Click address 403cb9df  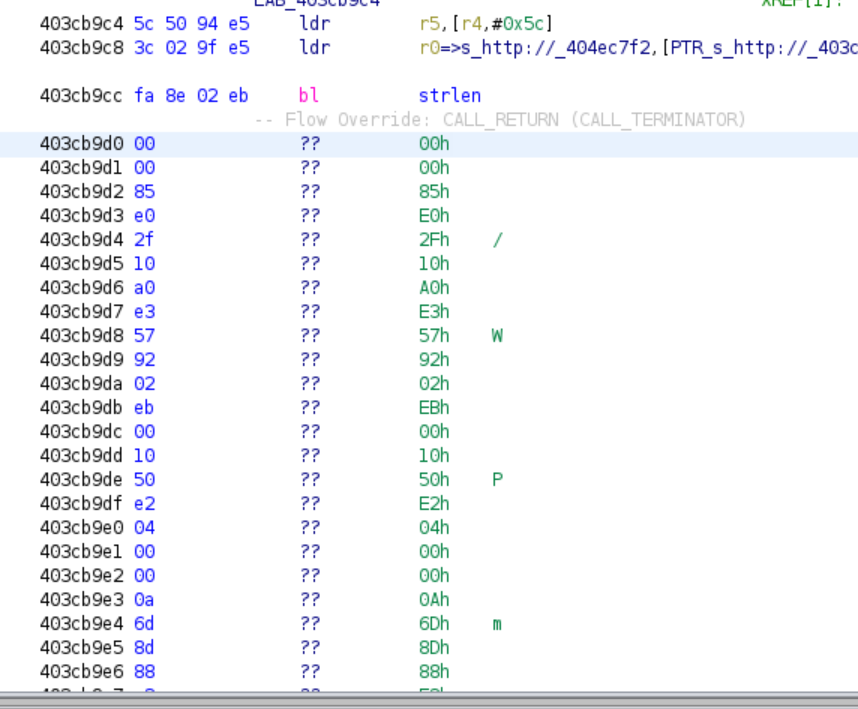point(82,504)
